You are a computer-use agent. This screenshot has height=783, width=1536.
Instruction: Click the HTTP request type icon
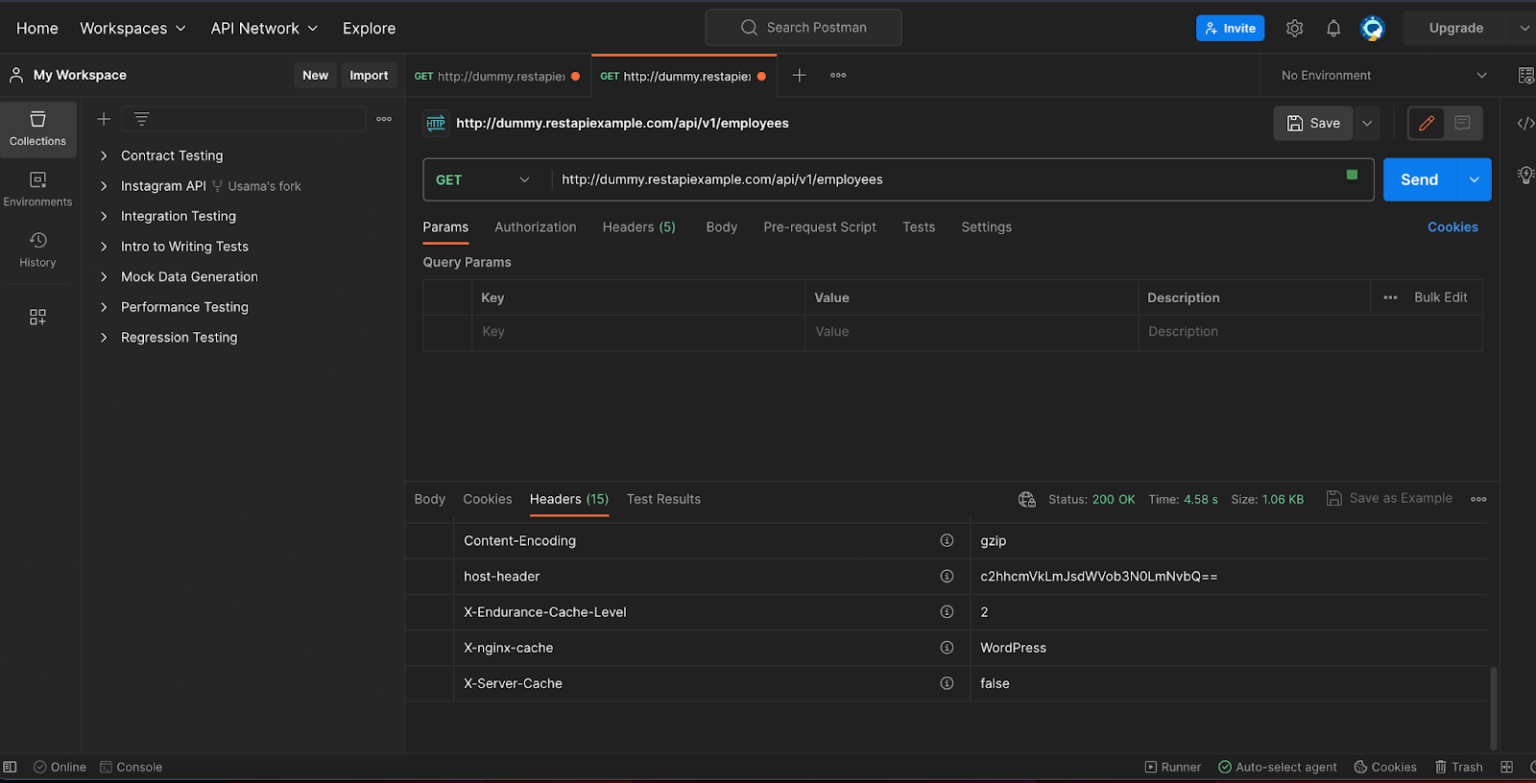(x=436, y=123)
